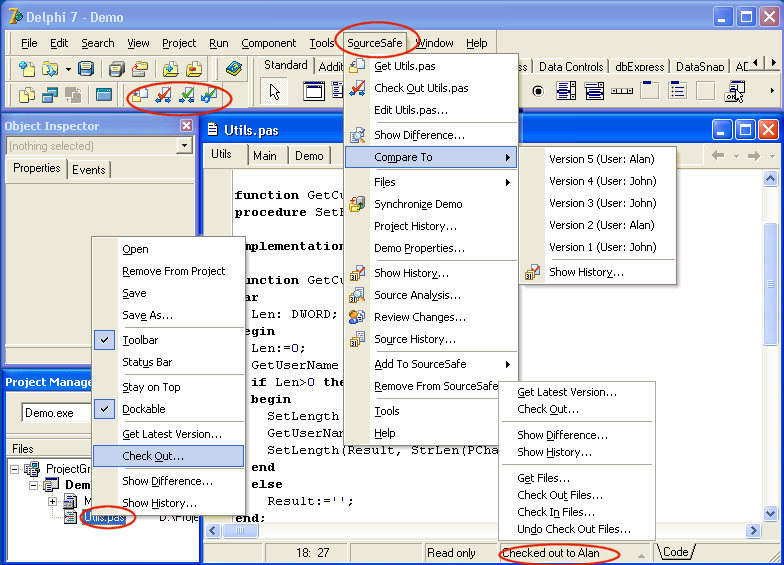Toggle the Dockable checked menu option
784x565 pixels.
coord(143,409)
